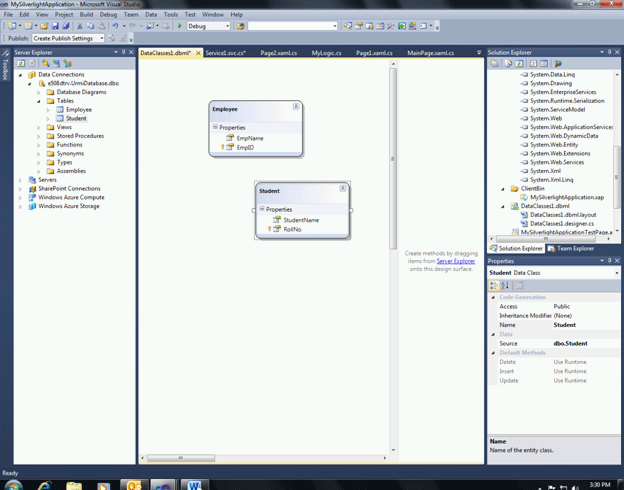Click the Undo toolbar icon
The width and height of the screenshot is (624, 490).
(115, 26)
